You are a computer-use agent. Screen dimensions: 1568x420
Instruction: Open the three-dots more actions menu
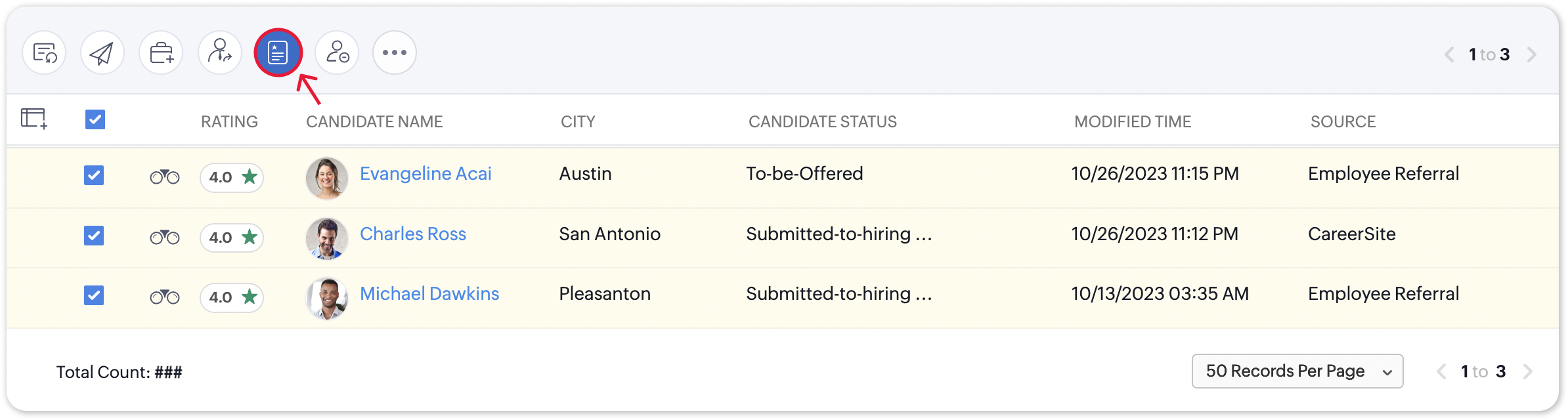[x=395, y=52]
